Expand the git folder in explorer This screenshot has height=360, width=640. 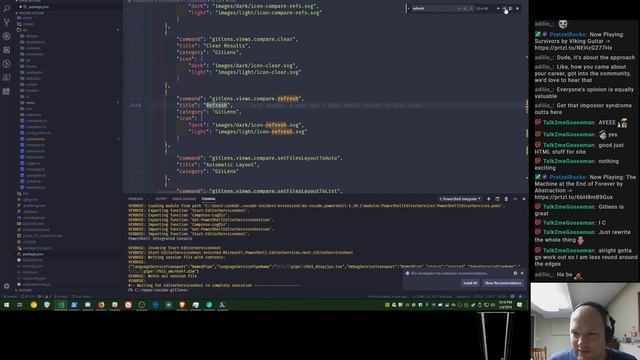[x=28, y=60]
